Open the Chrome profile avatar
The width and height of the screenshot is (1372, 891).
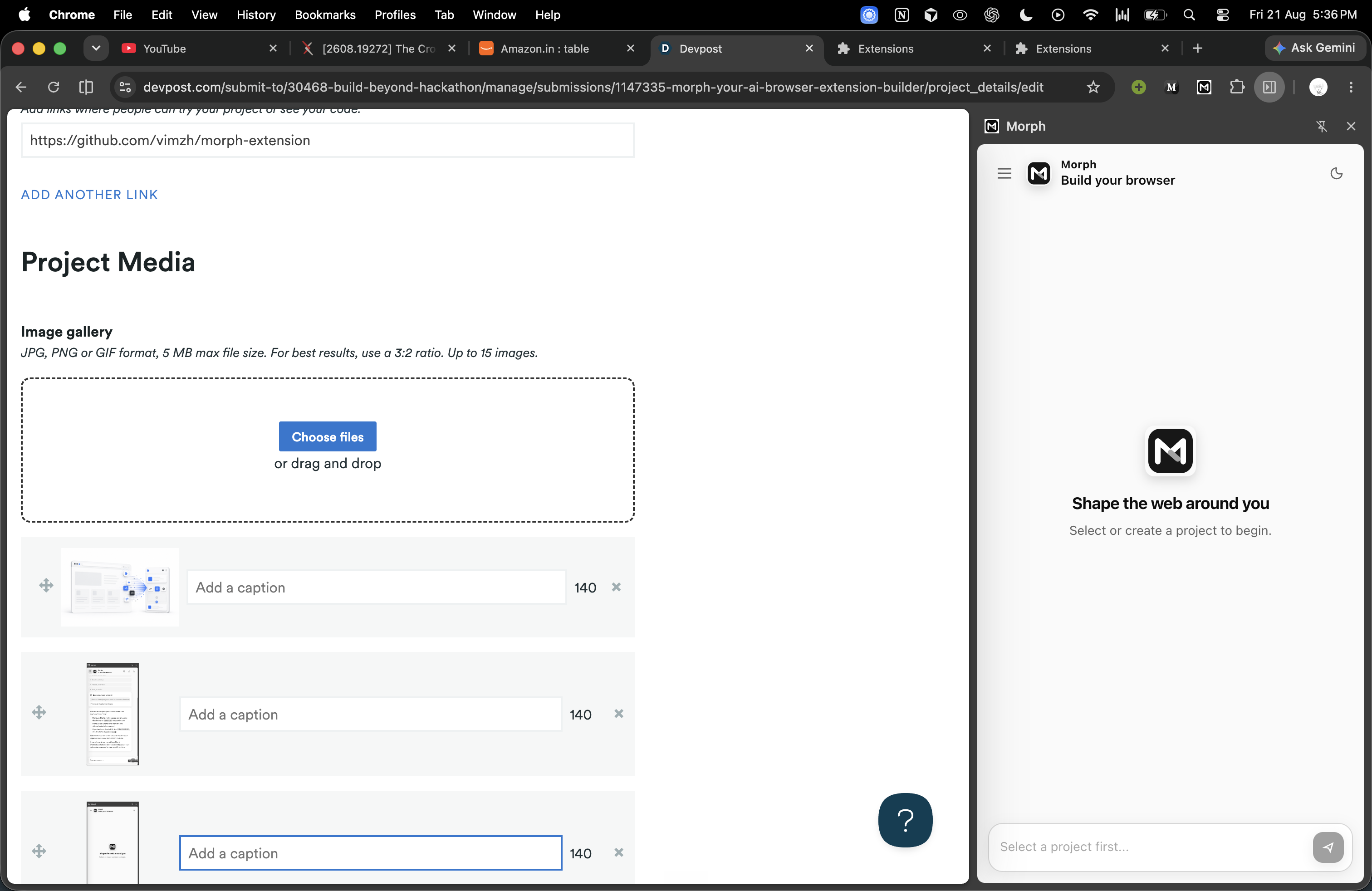tap(1318, 88)
